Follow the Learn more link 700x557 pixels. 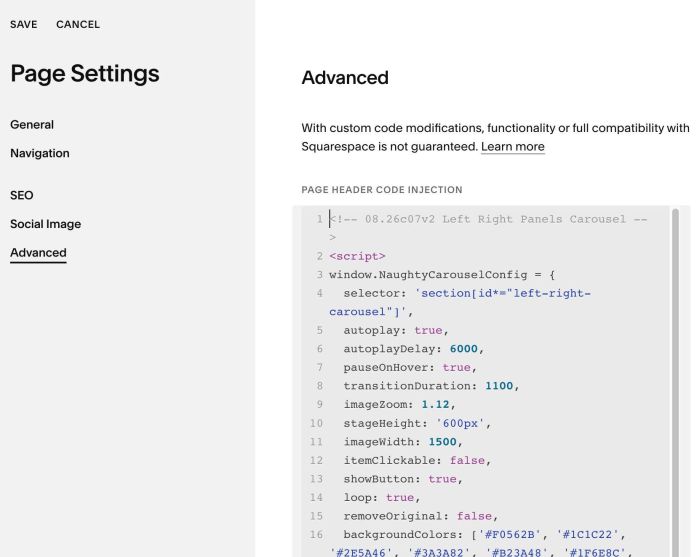(x=512, y=146)
